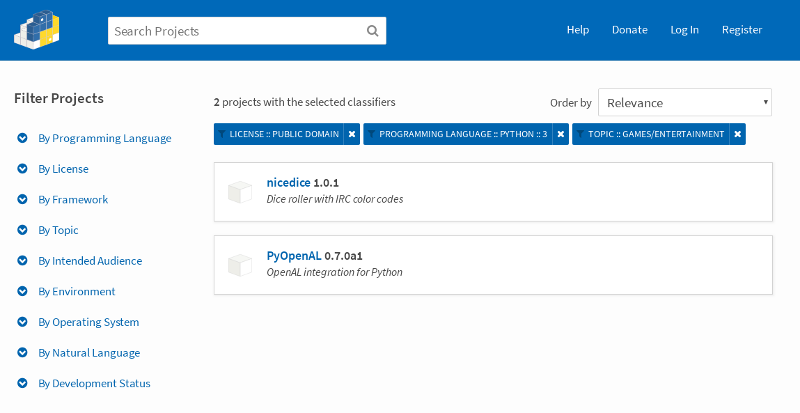Open the Order by Relevance dropdown
This screenshot has height=413, width=800.
pos(684,102)
